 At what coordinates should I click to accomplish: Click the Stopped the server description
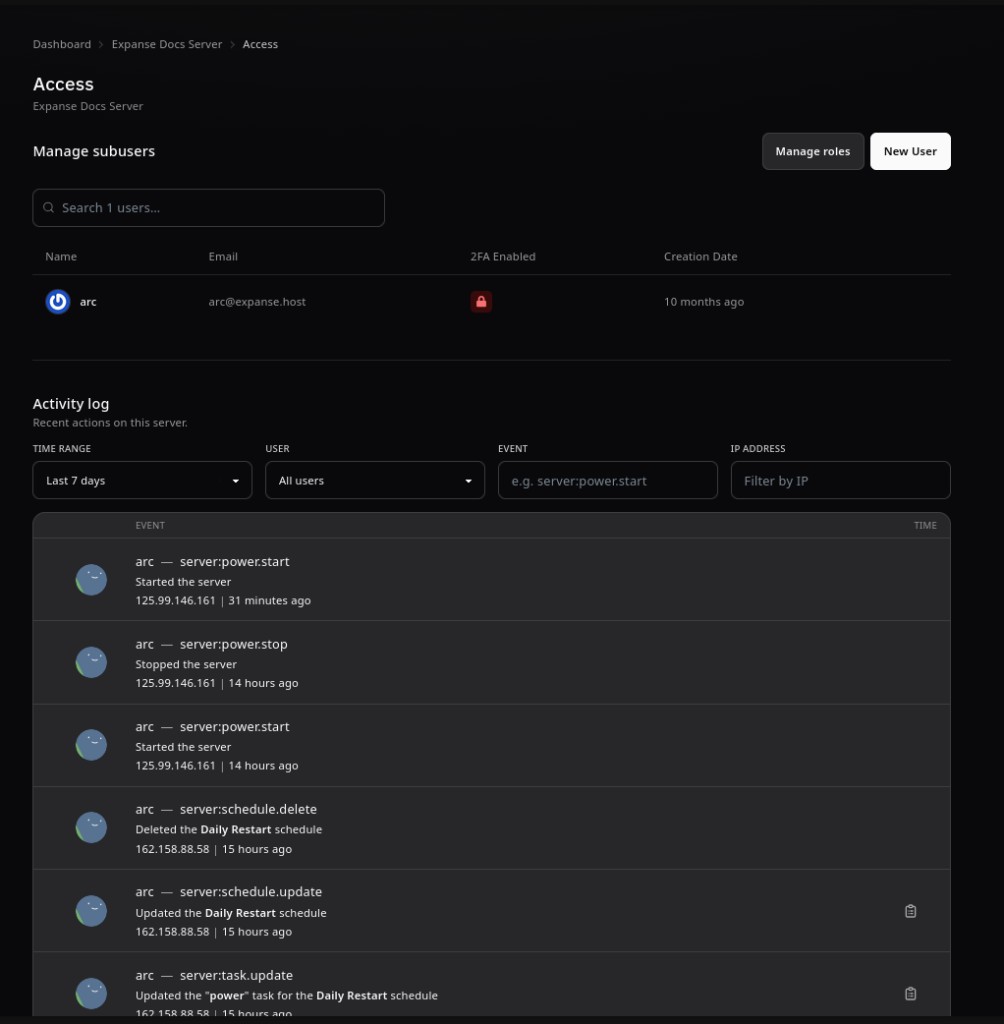point(186,664)
